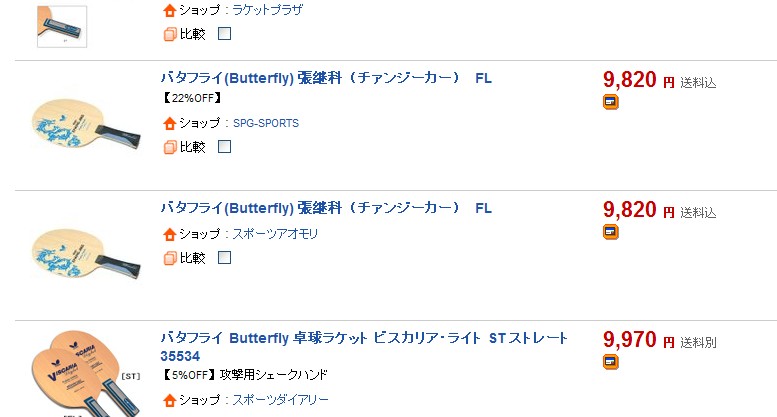The height and width of the screenshot is (417, 777).
Task: Open the SPG-SPORTS shop link
Action: point(265,123)
